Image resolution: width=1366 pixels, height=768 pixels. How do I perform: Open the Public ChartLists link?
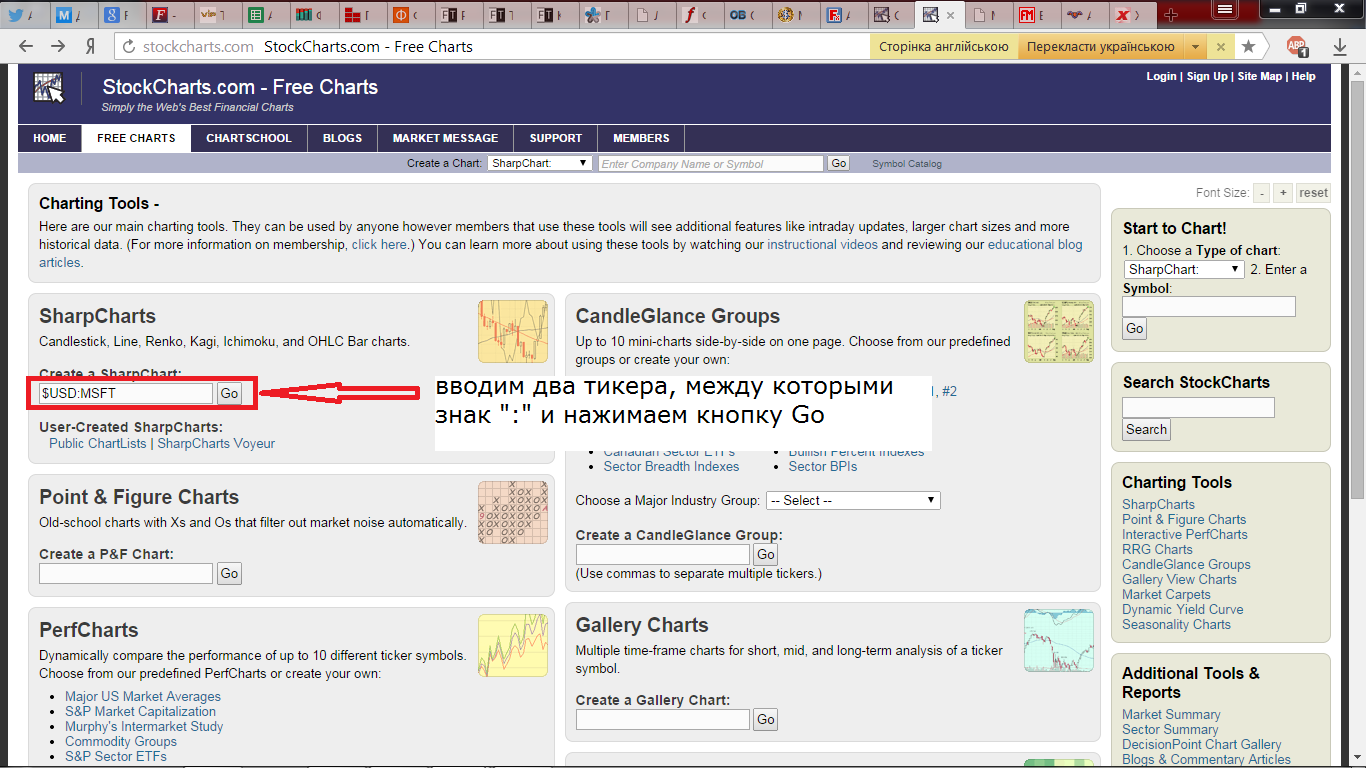[98, 443]
